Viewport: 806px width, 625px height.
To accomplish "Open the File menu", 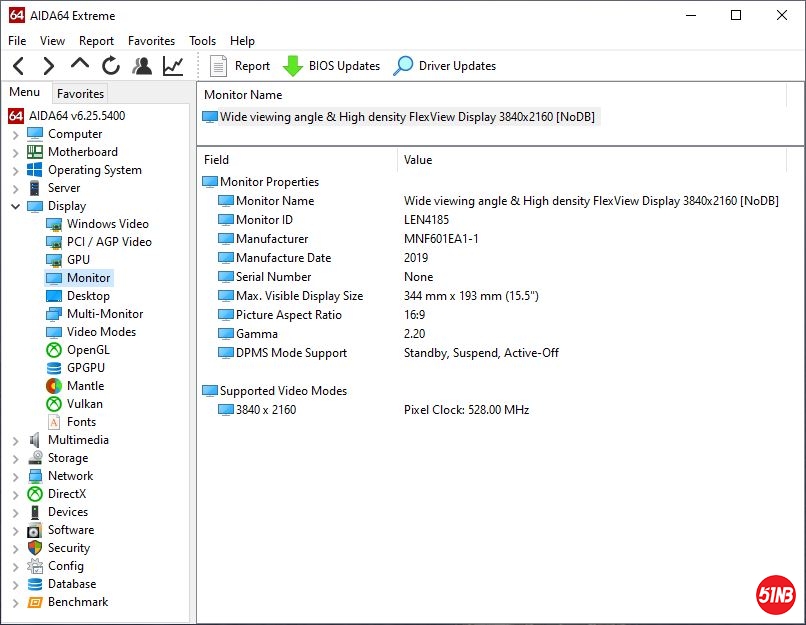I will (x=17, y=41).
